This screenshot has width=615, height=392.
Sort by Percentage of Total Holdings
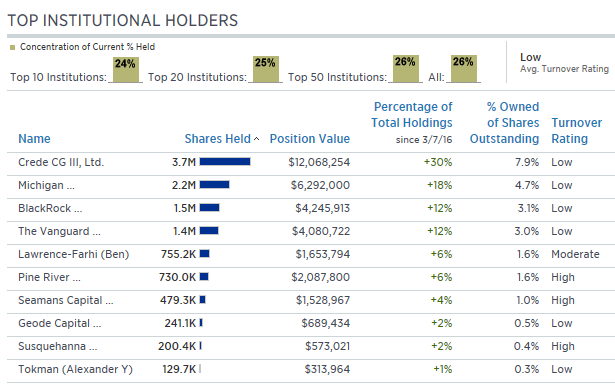click(412, 115)
